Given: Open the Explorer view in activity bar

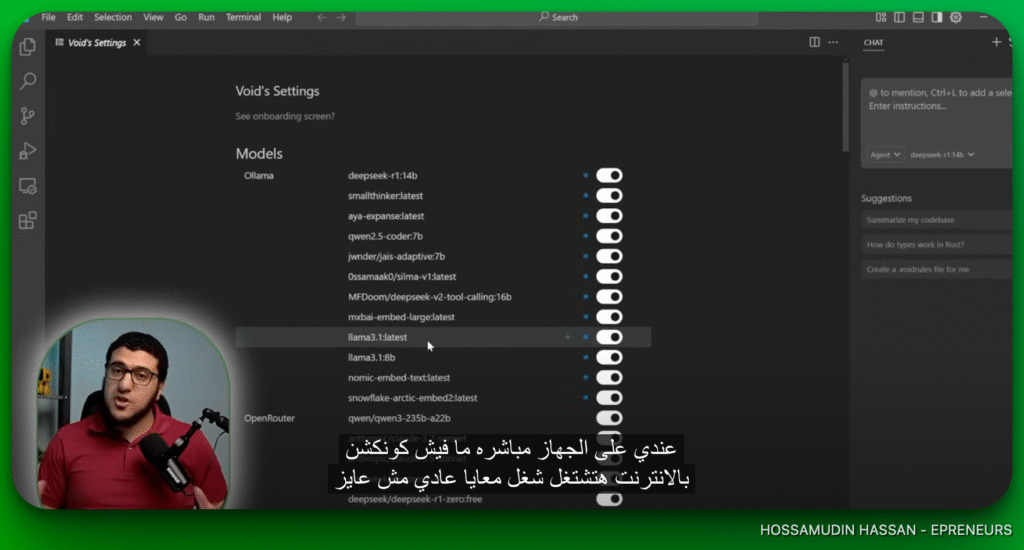Looking at the screenshot, I should click(27, 46).
